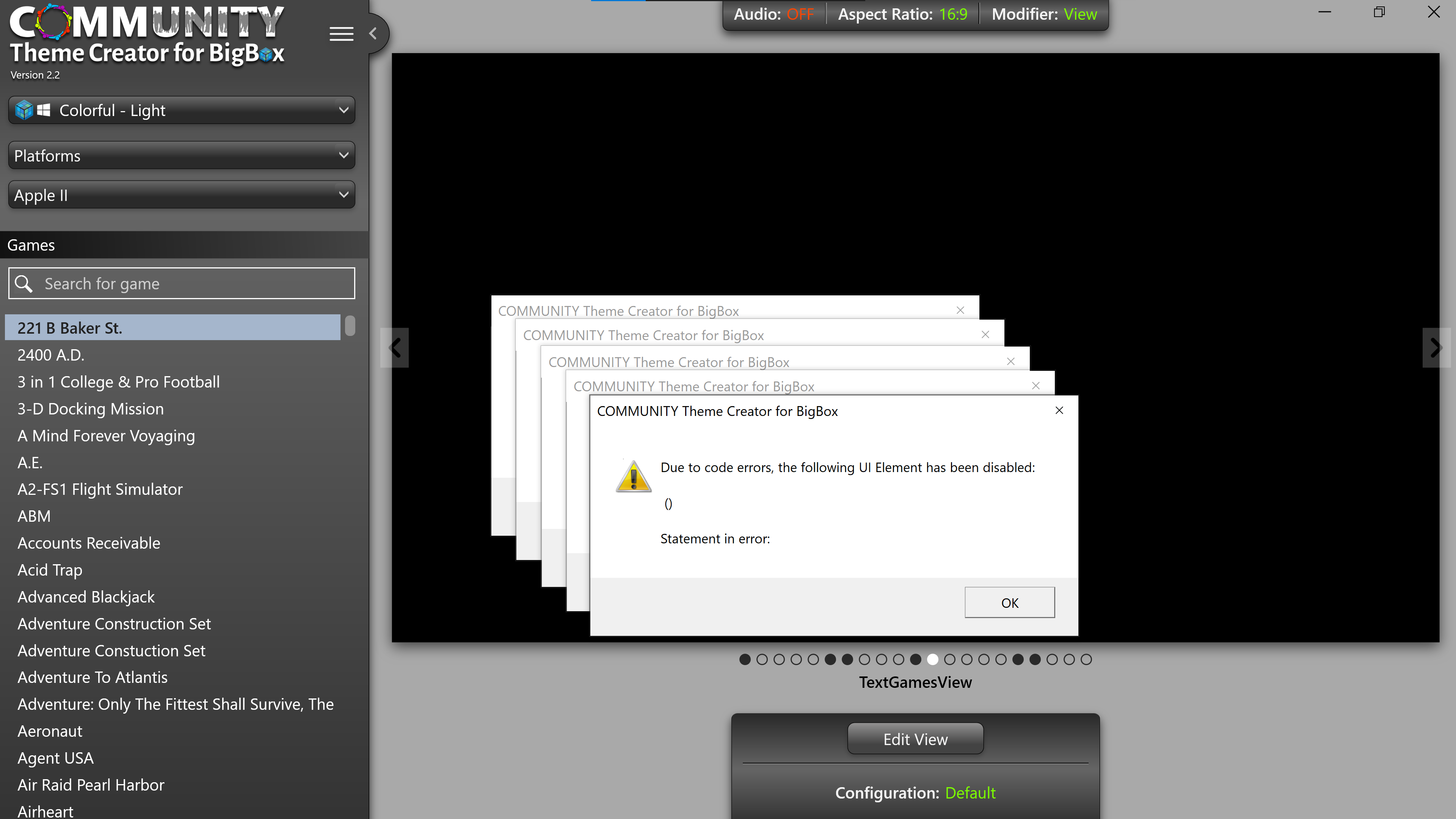Click the games list scrollbar thumb
This screenshot has height=819, width=1456.
350,326
